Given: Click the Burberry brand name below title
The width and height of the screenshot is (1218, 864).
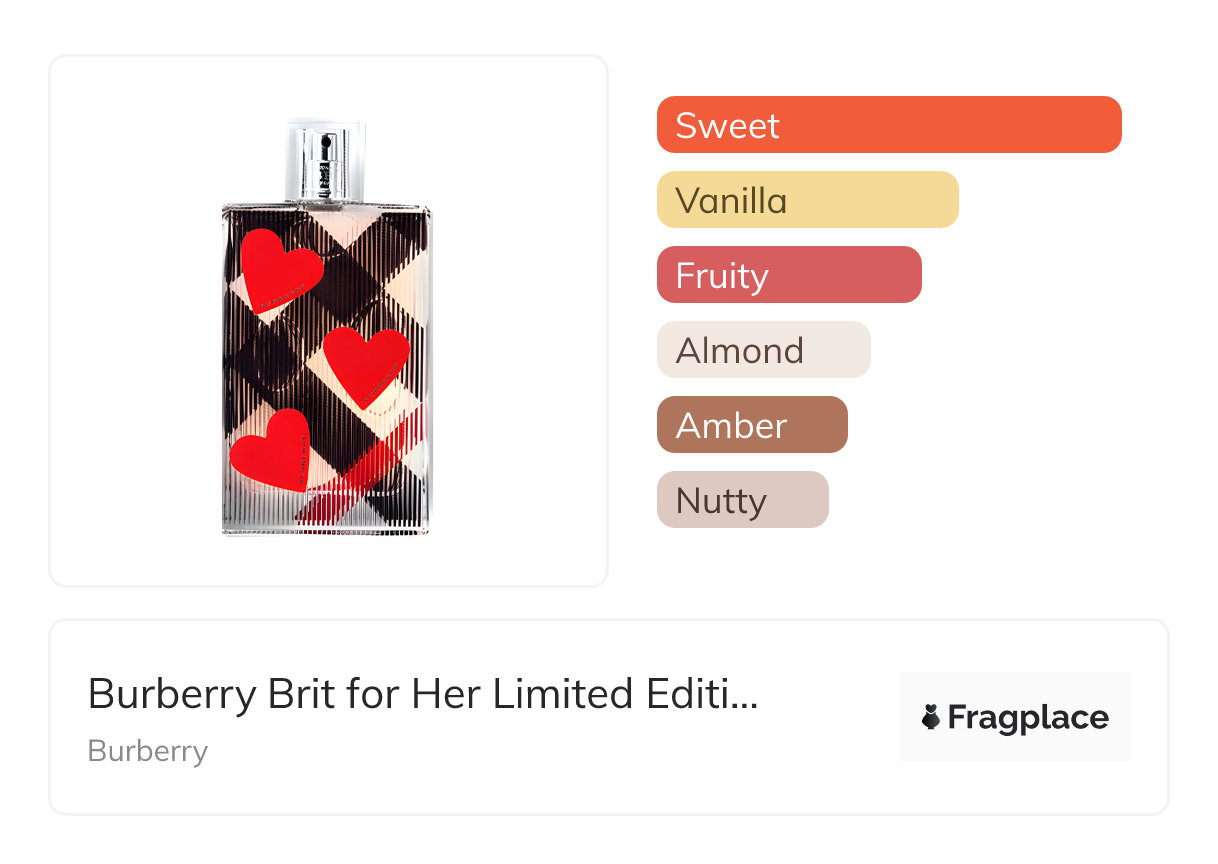Looking at the screenshot, I should 148,751.
